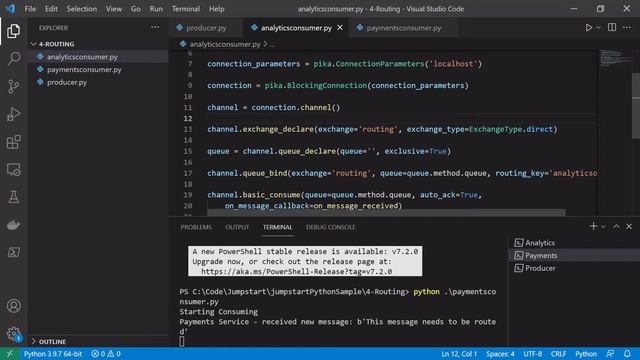Click the editor vertical scrollbar

click(636, 106)
